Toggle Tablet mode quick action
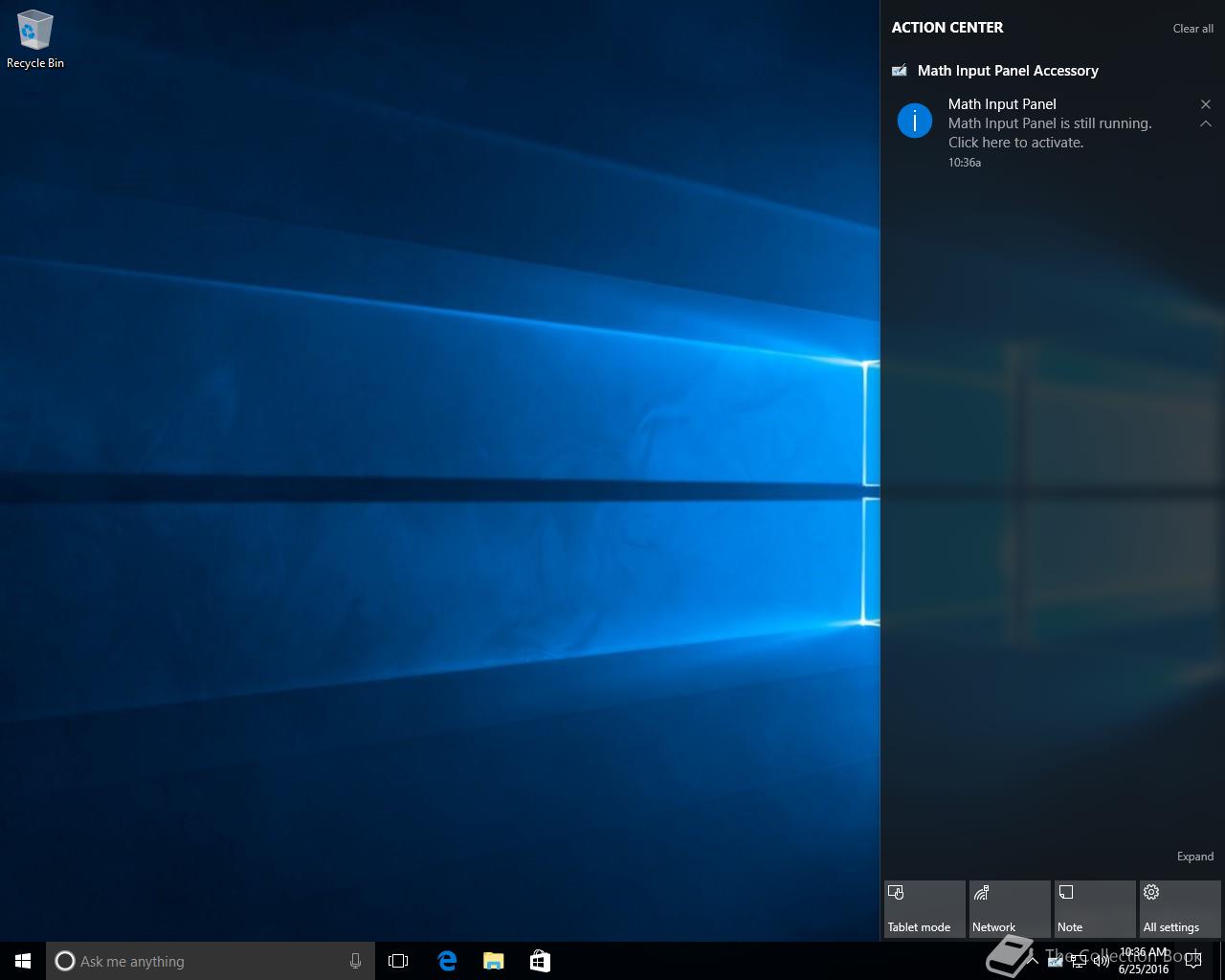The image size is (1225, 980). click(924, 909)
